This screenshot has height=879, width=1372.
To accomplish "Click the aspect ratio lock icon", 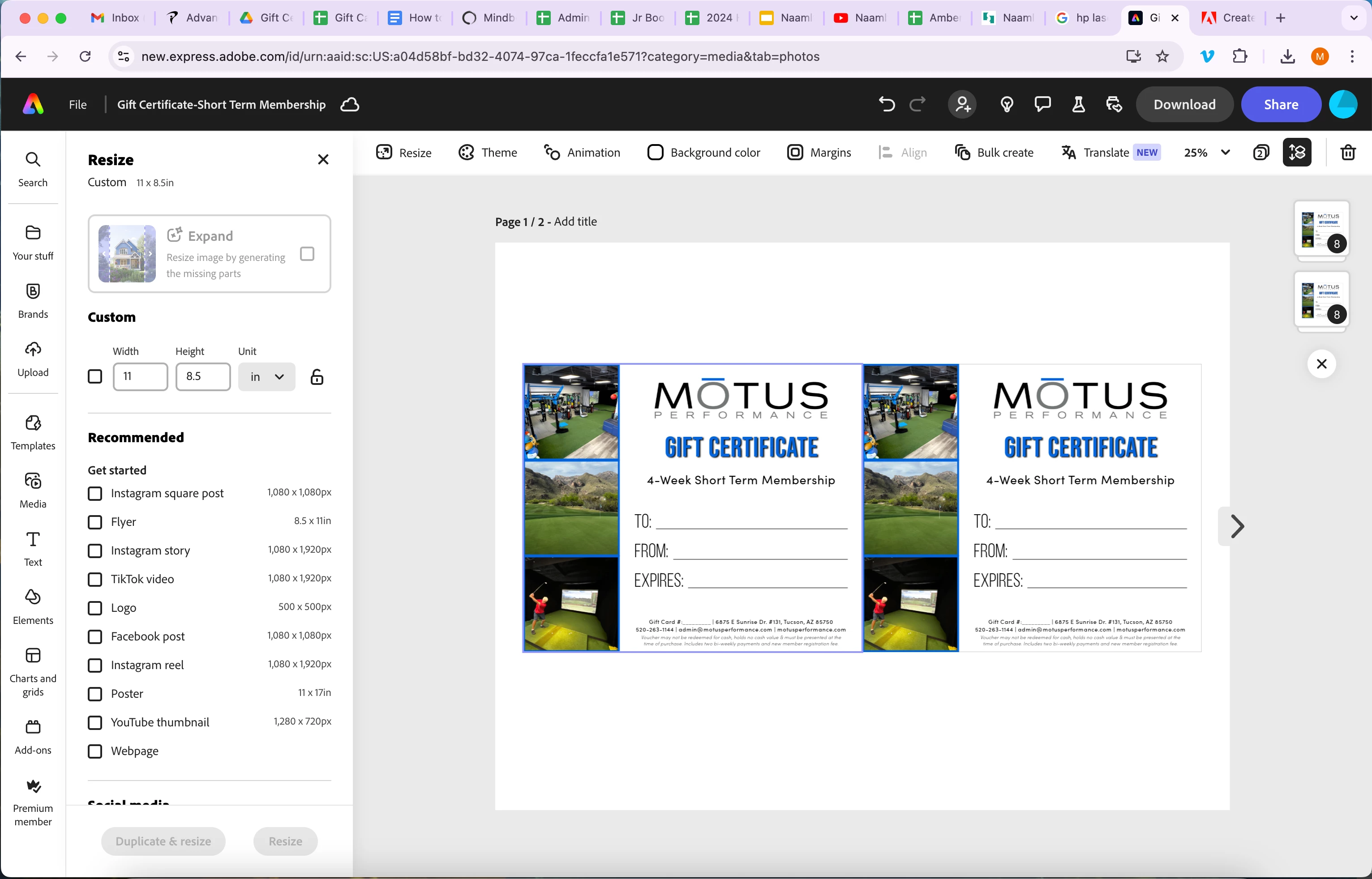I will point(317,377).
